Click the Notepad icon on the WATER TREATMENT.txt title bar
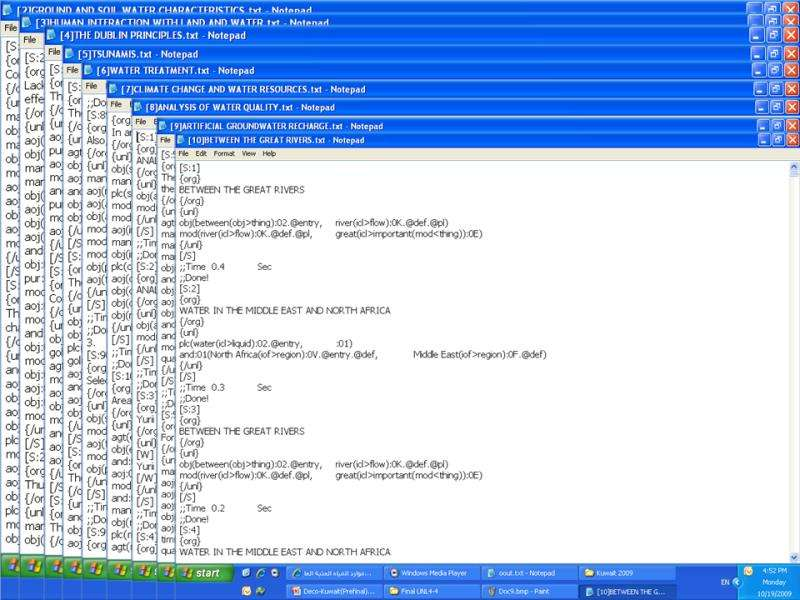Screen dimensions: 800x600 (88, 71)
